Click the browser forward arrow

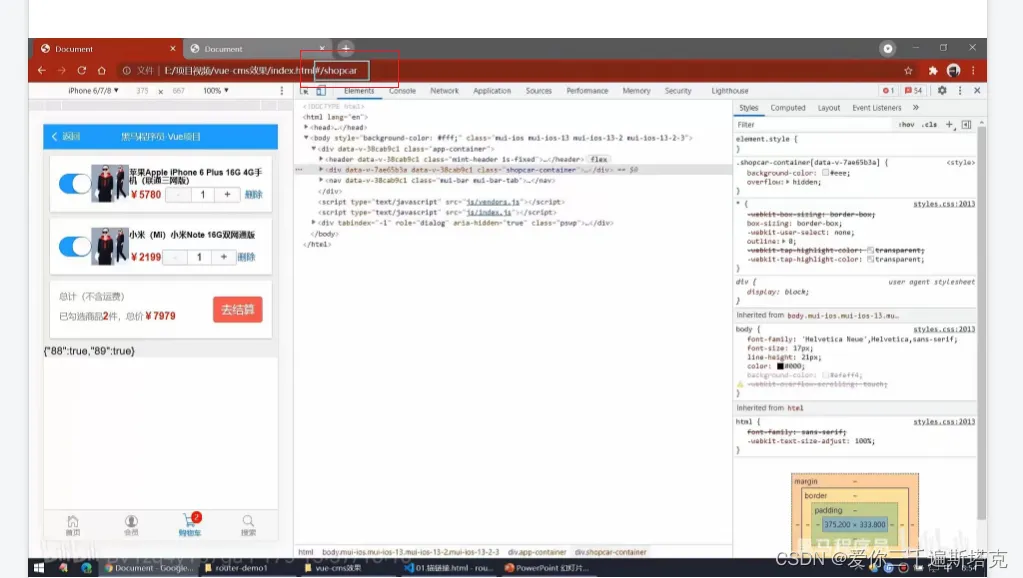(x=61, y=70)
